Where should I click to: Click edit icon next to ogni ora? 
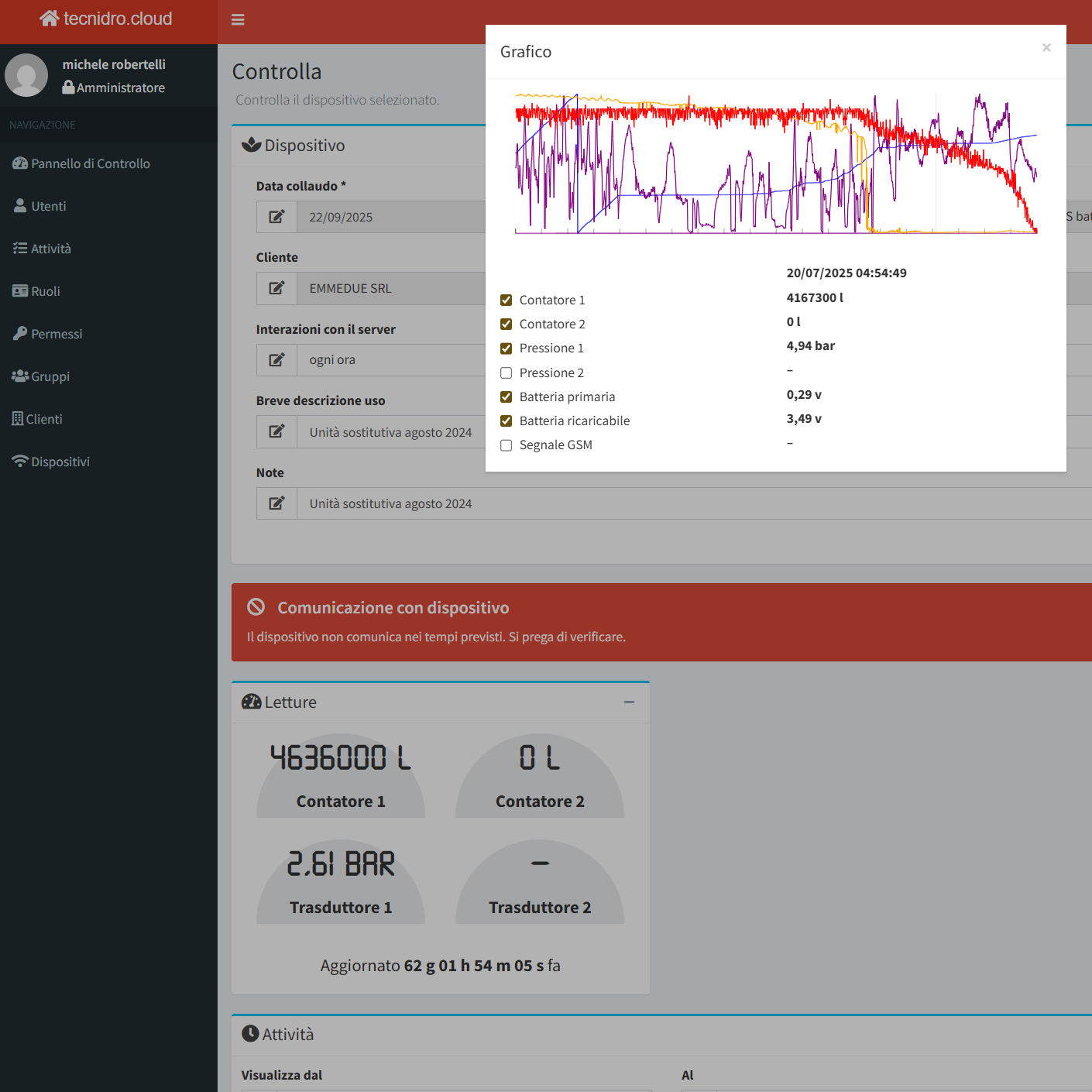click(x=276, y=360)
